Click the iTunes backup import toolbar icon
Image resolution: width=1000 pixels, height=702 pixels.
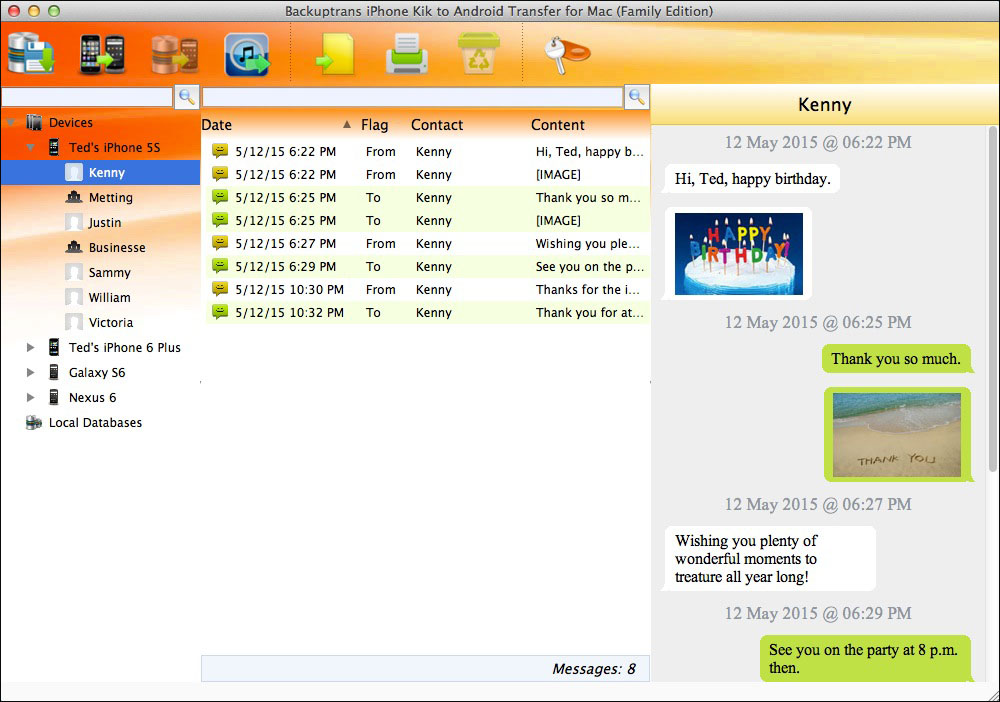pos(247,55)
